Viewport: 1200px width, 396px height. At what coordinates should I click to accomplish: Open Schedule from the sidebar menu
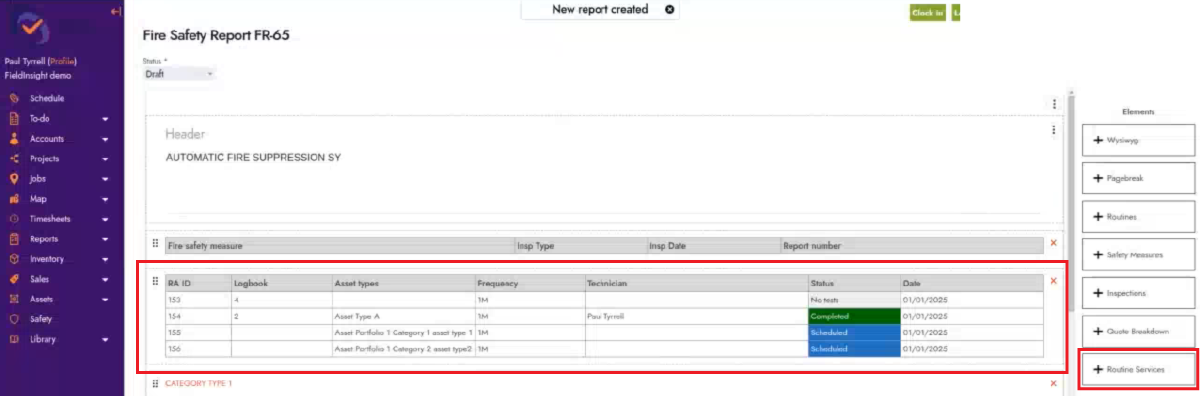coord(47,99)
